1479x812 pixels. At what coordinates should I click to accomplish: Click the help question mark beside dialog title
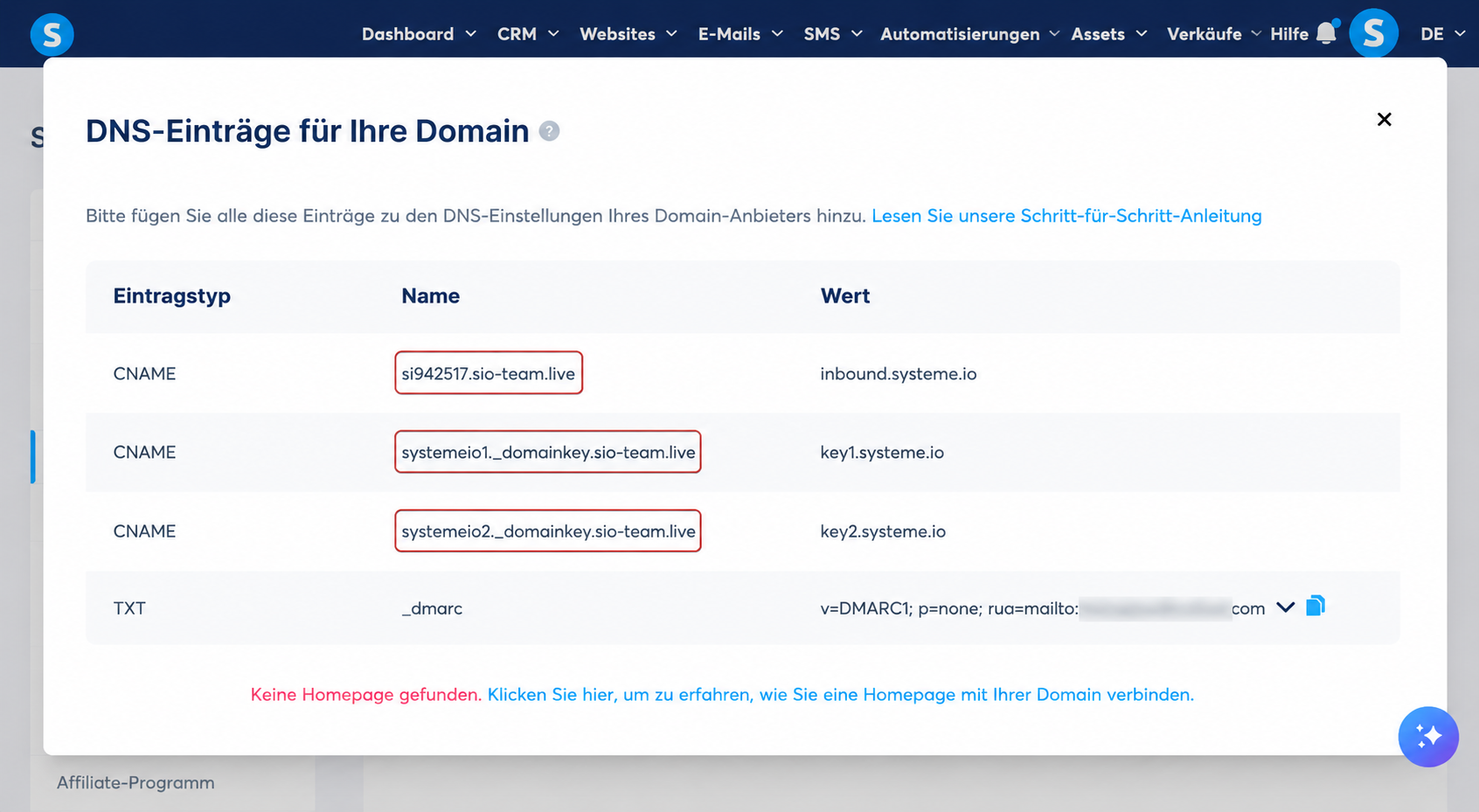[x=549, y=131]
